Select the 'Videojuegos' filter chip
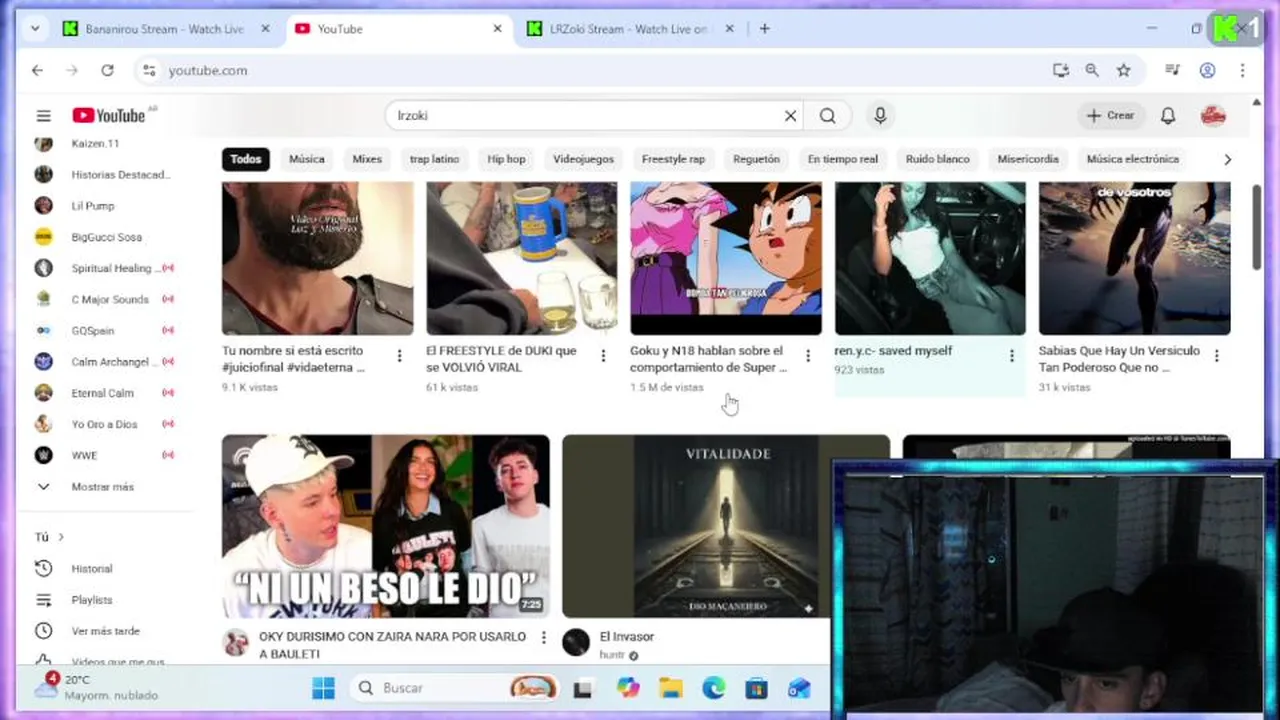 pyautogui.click(x=584, y=159)
